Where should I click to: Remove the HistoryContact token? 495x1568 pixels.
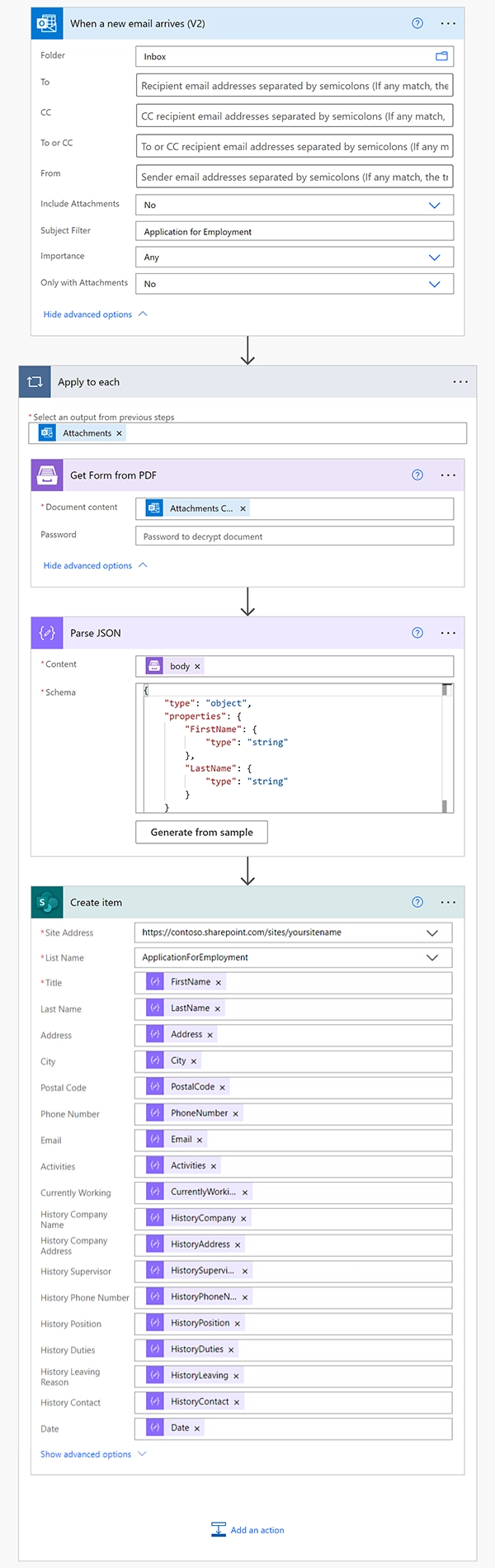coord(237,1402)
